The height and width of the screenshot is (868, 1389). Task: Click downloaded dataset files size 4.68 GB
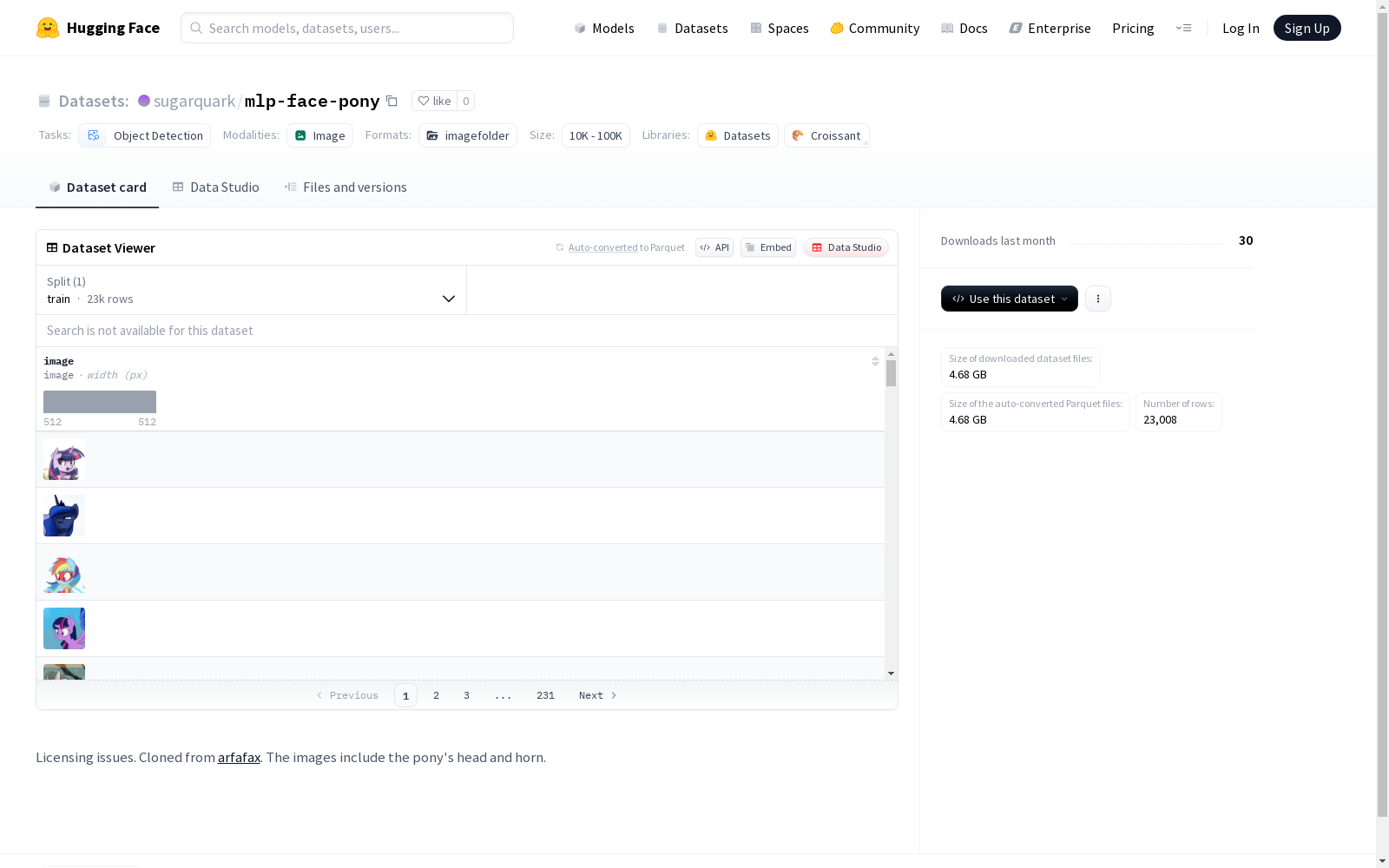point(968,375)
